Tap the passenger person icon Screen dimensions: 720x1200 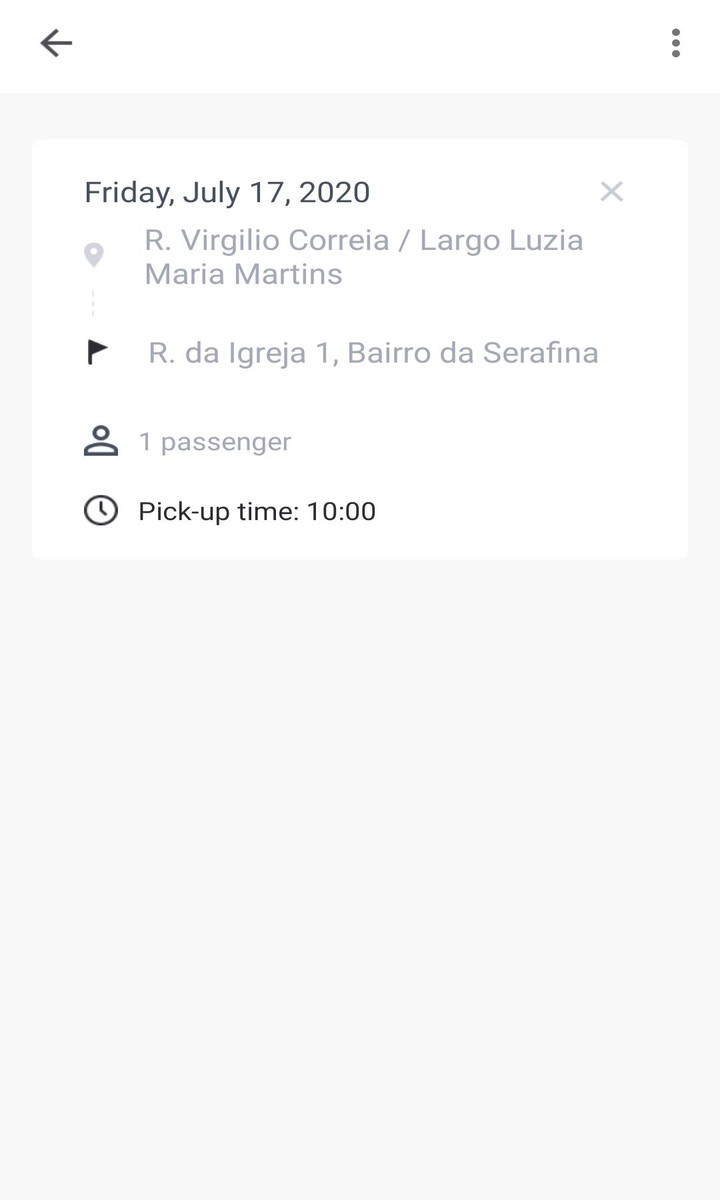[100, 441]
